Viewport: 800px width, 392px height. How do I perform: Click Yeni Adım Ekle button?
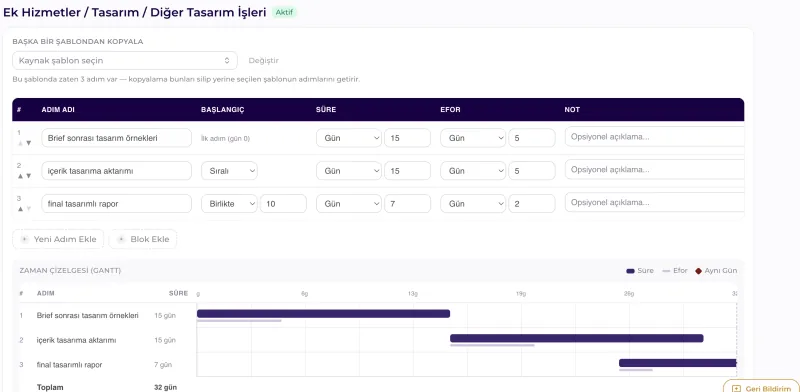click(x=58, y=239)
